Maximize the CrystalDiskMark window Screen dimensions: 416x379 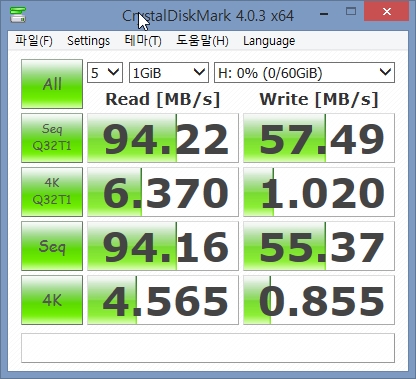click(x=351, y=12)
